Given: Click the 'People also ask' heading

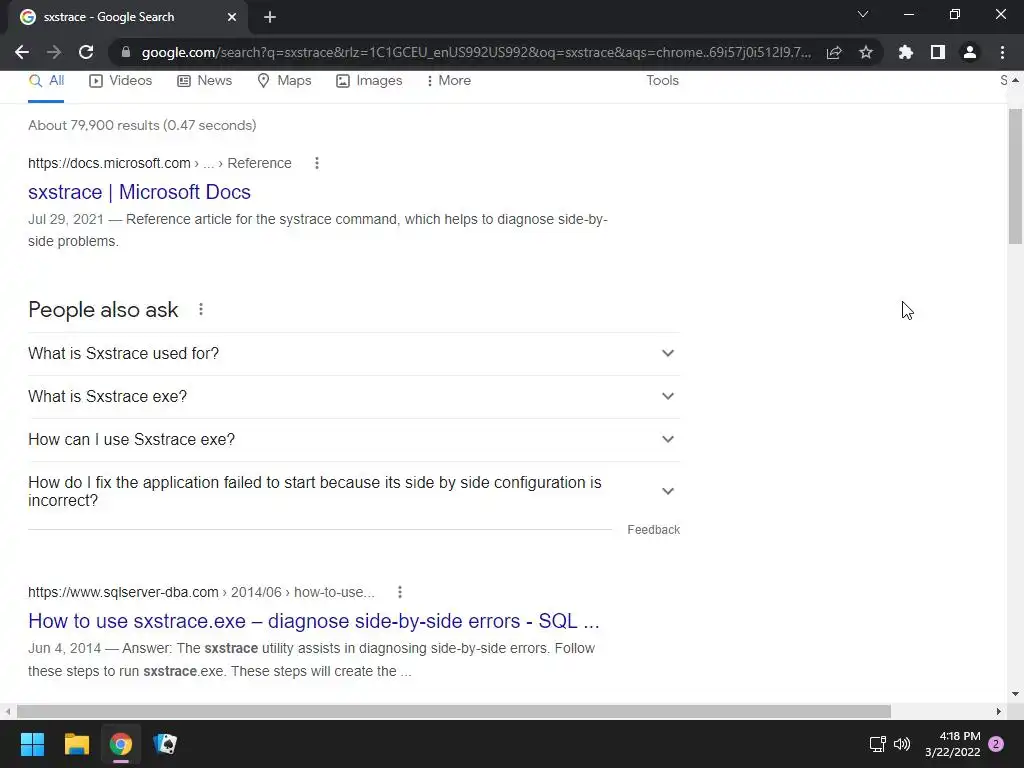Looking at the screenshot, I should pyautogui.click(x=103, y=310).
